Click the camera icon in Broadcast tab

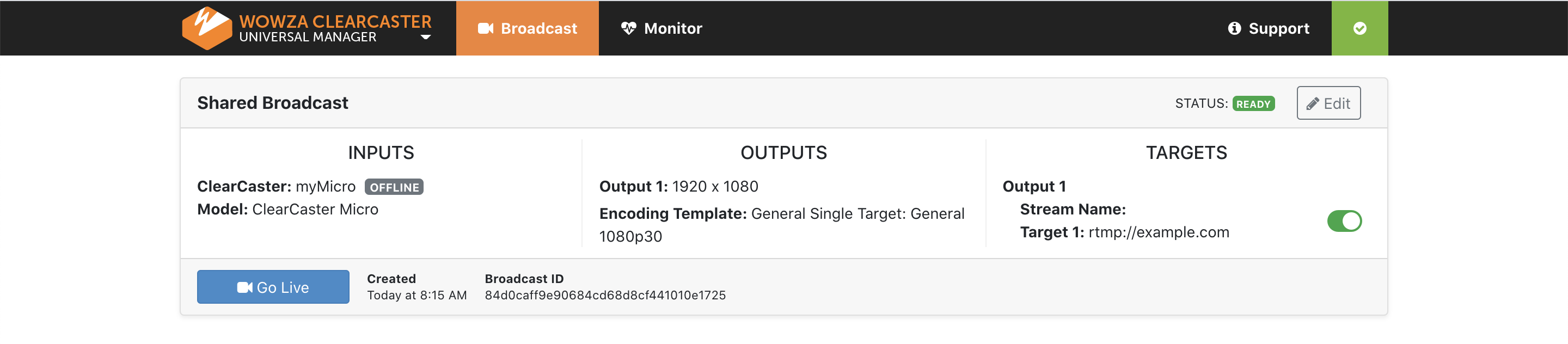[x=485, y=29]
